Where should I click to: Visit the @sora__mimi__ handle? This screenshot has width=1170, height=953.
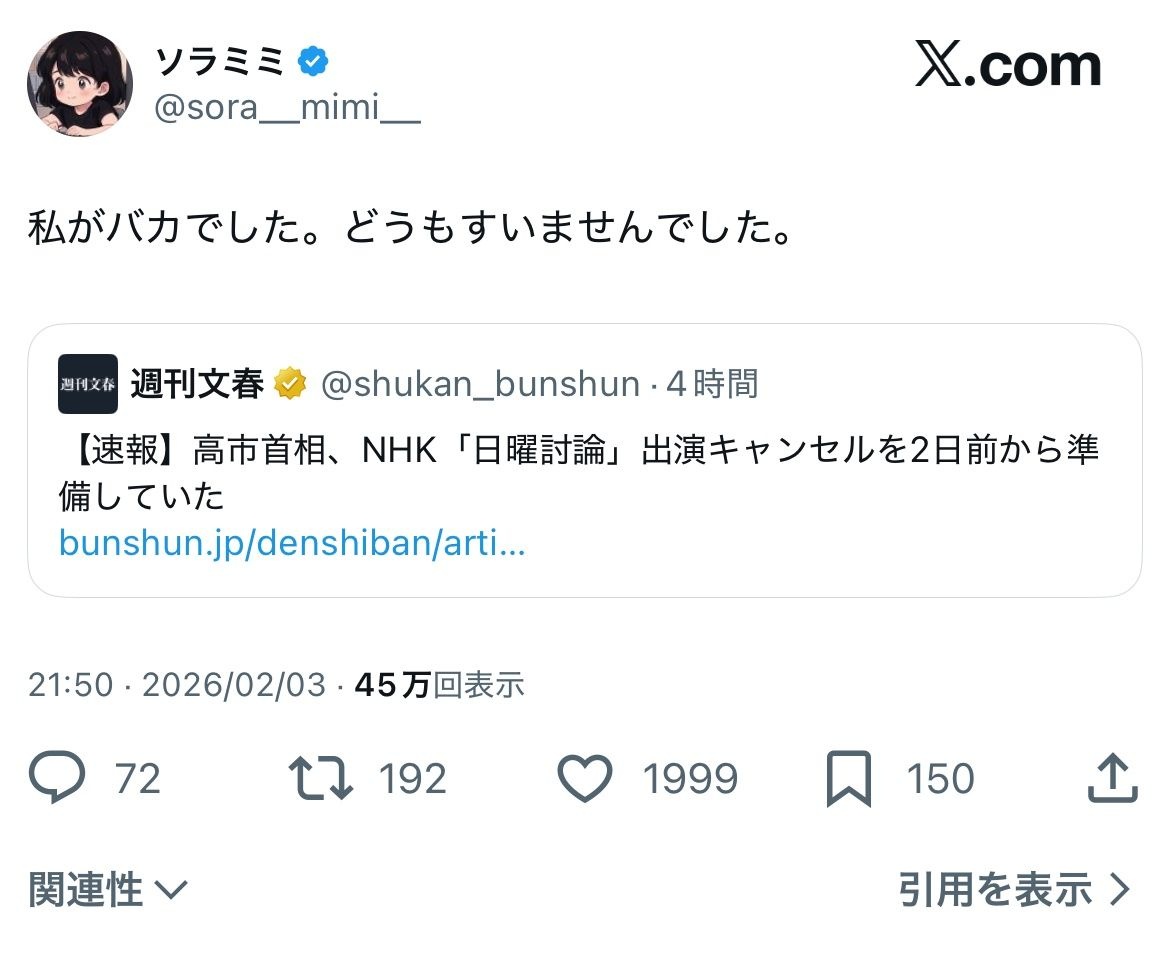287,109
